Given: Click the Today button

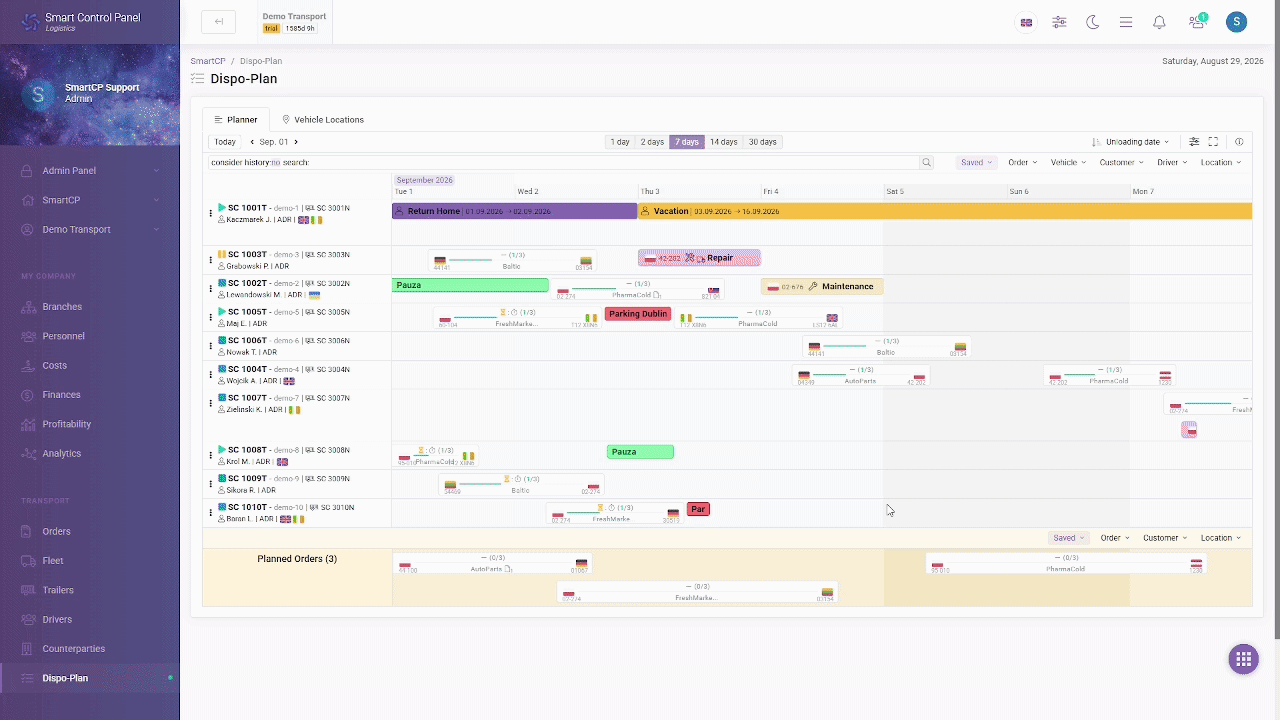Looking at the screenshot, I should [x=225, y=142].
